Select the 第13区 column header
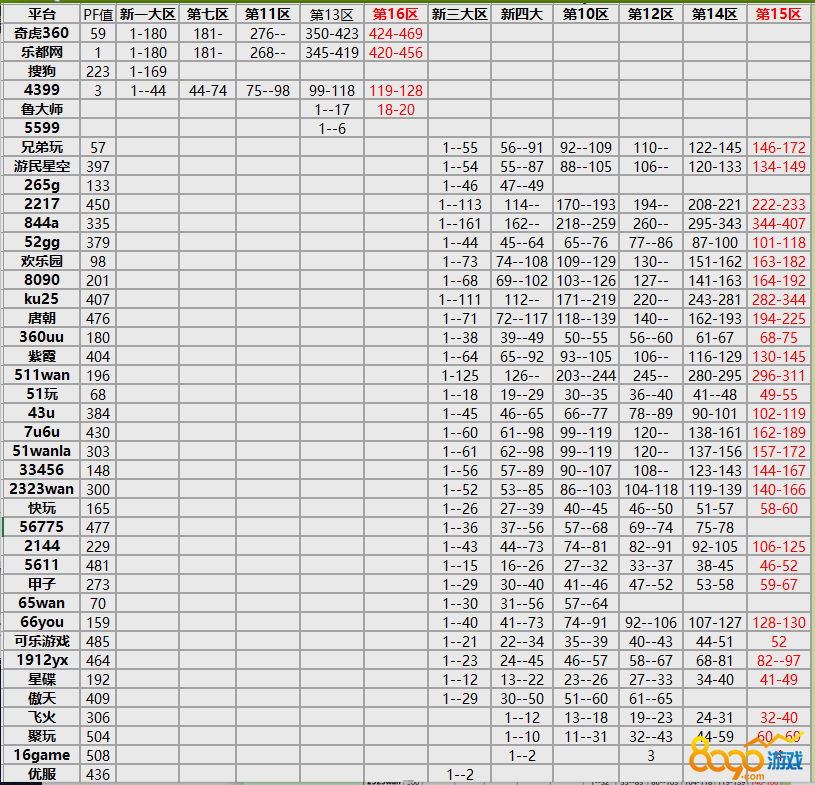Screen dimensions: 815x785 [x=332, y=14]
